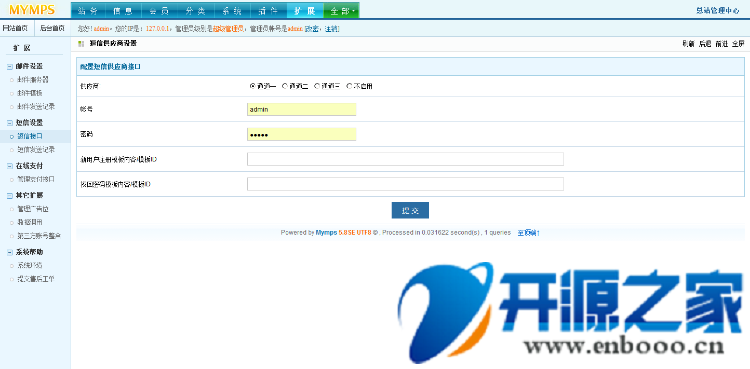Image resolution: width=750 pixels, height=369 pixels.
Task: Collapse the 邮件设置 sidebar section
Action: (10, 67)
